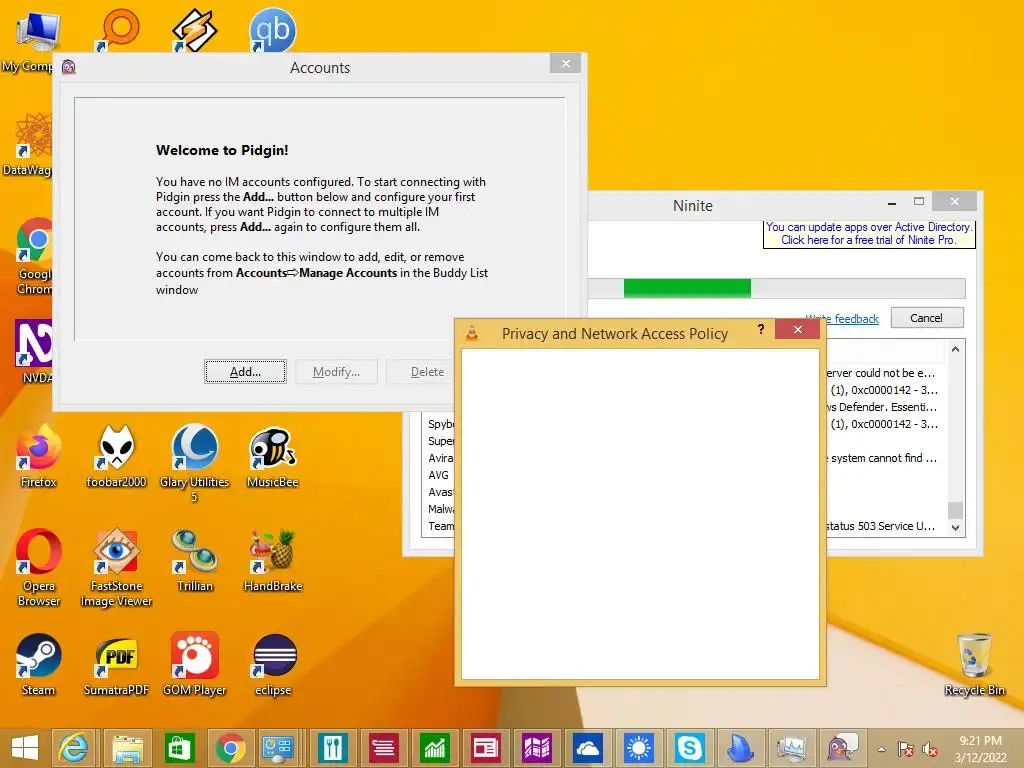Viewport: 1024px width, 768px height.
Task: Click the Ninite Pro free trial notice
Action: (869, 234)
